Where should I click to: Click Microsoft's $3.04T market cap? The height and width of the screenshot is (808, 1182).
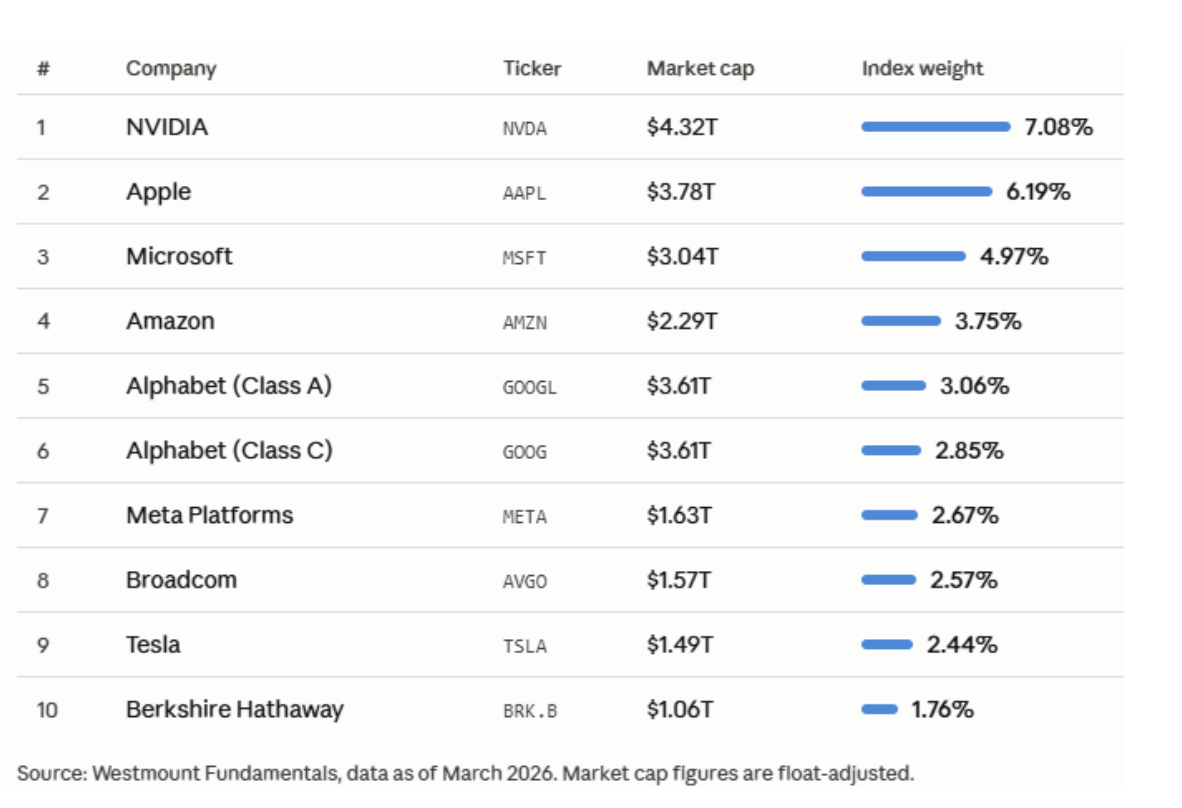(682, 256)
